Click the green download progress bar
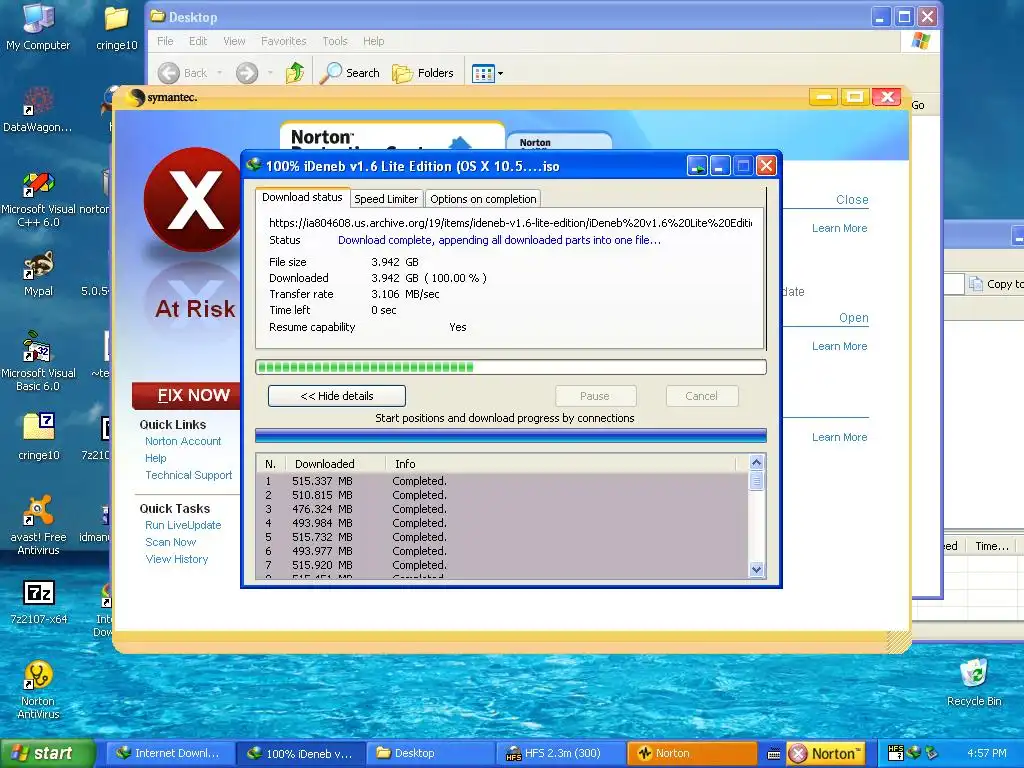The height and width of the screenshot is (768, 1024). tap(511, 367)
